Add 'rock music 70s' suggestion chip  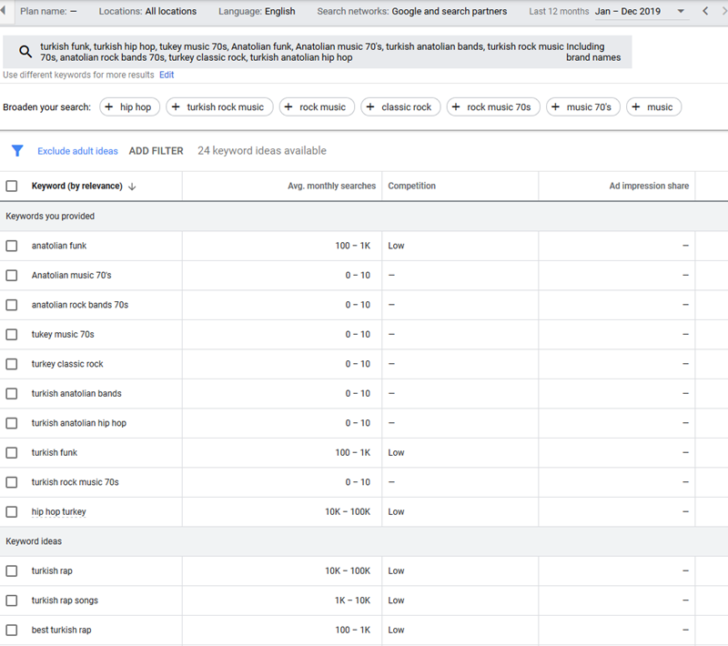[492, 107]
